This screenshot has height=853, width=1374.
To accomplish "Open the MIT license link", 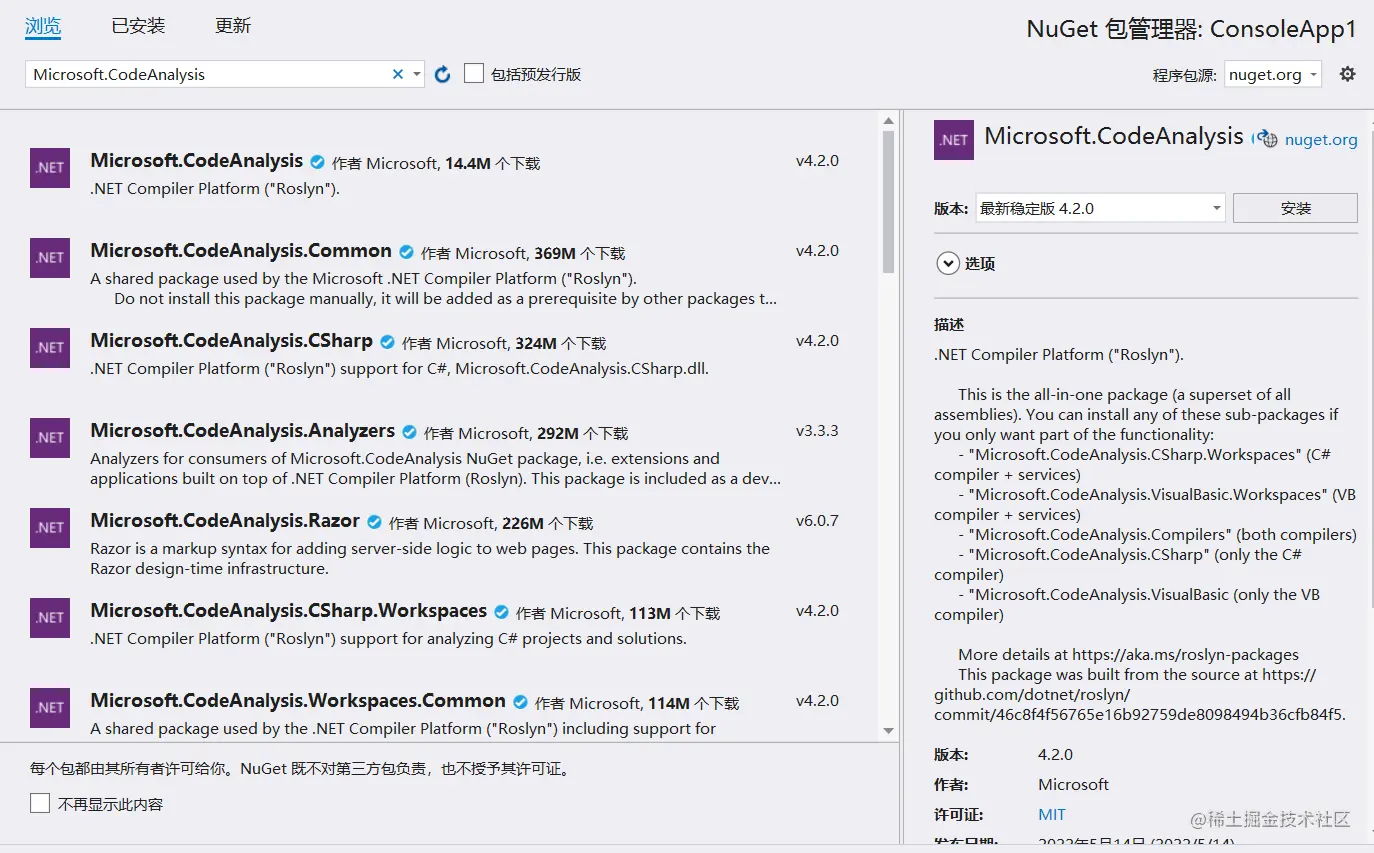I will click(x=1052, y=814).
